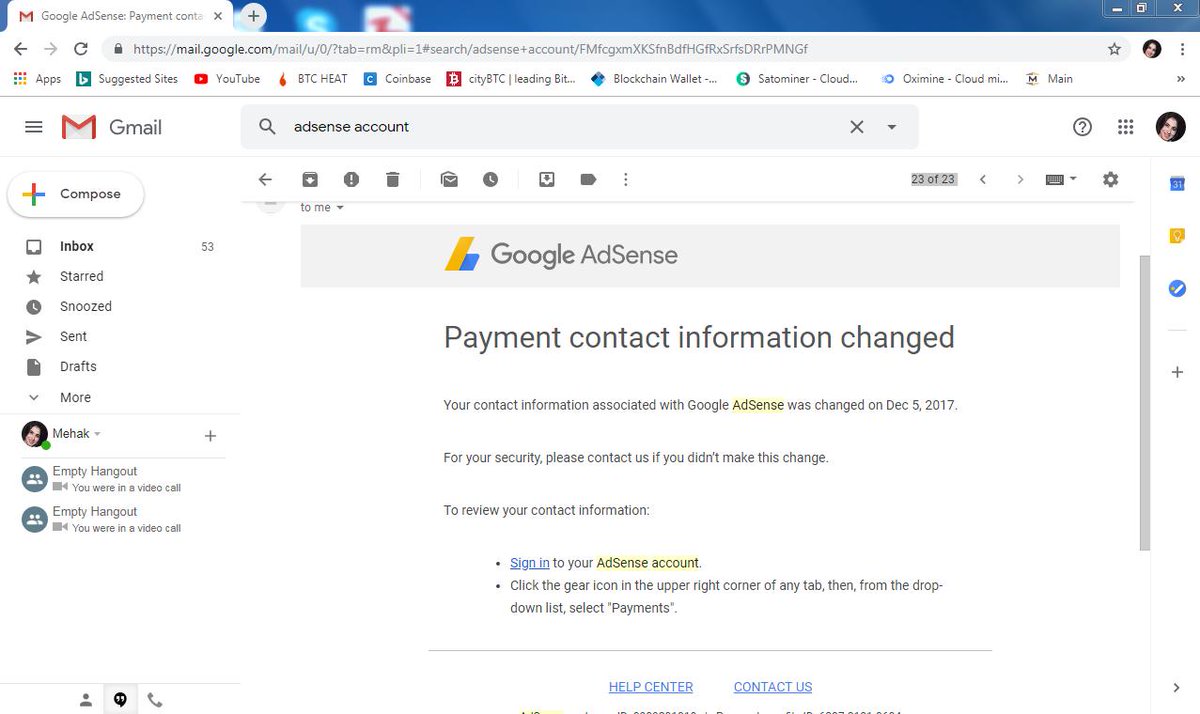Reload the current page
Screen dimensions: 1200x714
click(81, 48)
